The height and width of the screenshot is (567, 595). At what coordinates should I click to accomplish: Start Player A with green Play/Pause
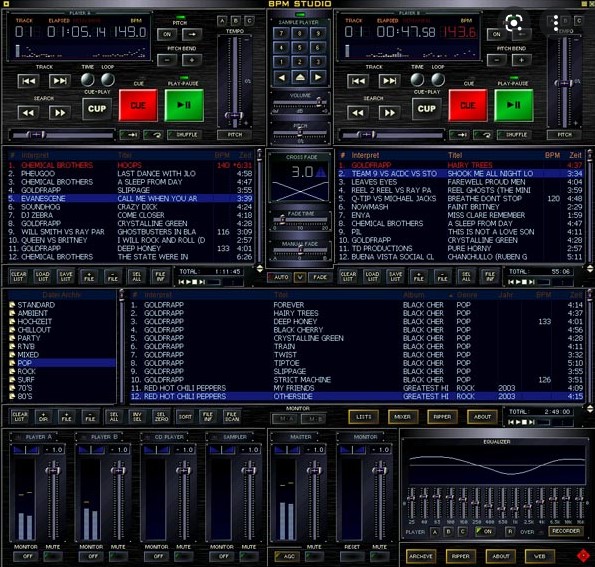click(x=184, y=106)
